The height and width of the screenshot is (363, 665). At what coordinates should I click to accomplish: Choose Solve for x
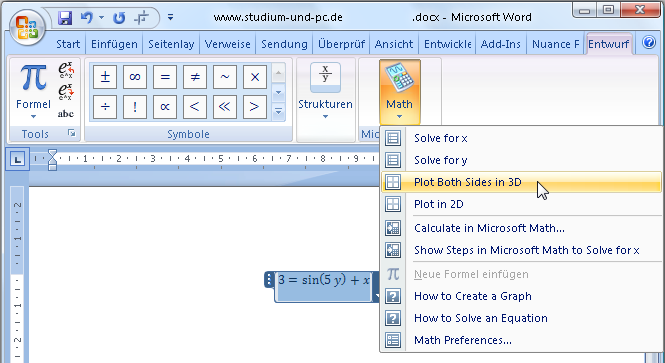click(x=521, y=138)
